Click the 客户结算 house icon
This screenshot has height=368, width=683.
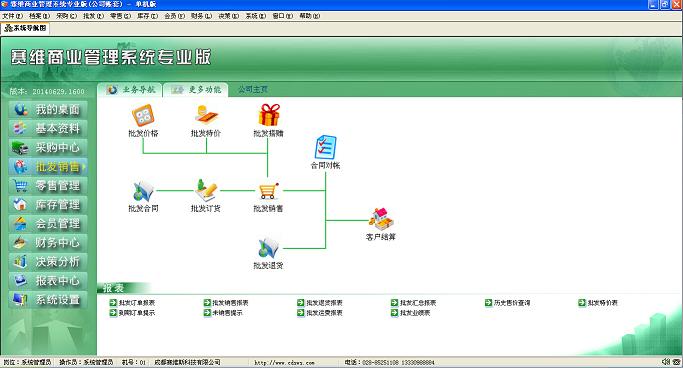pyautogui.click(x=381, y=219)
